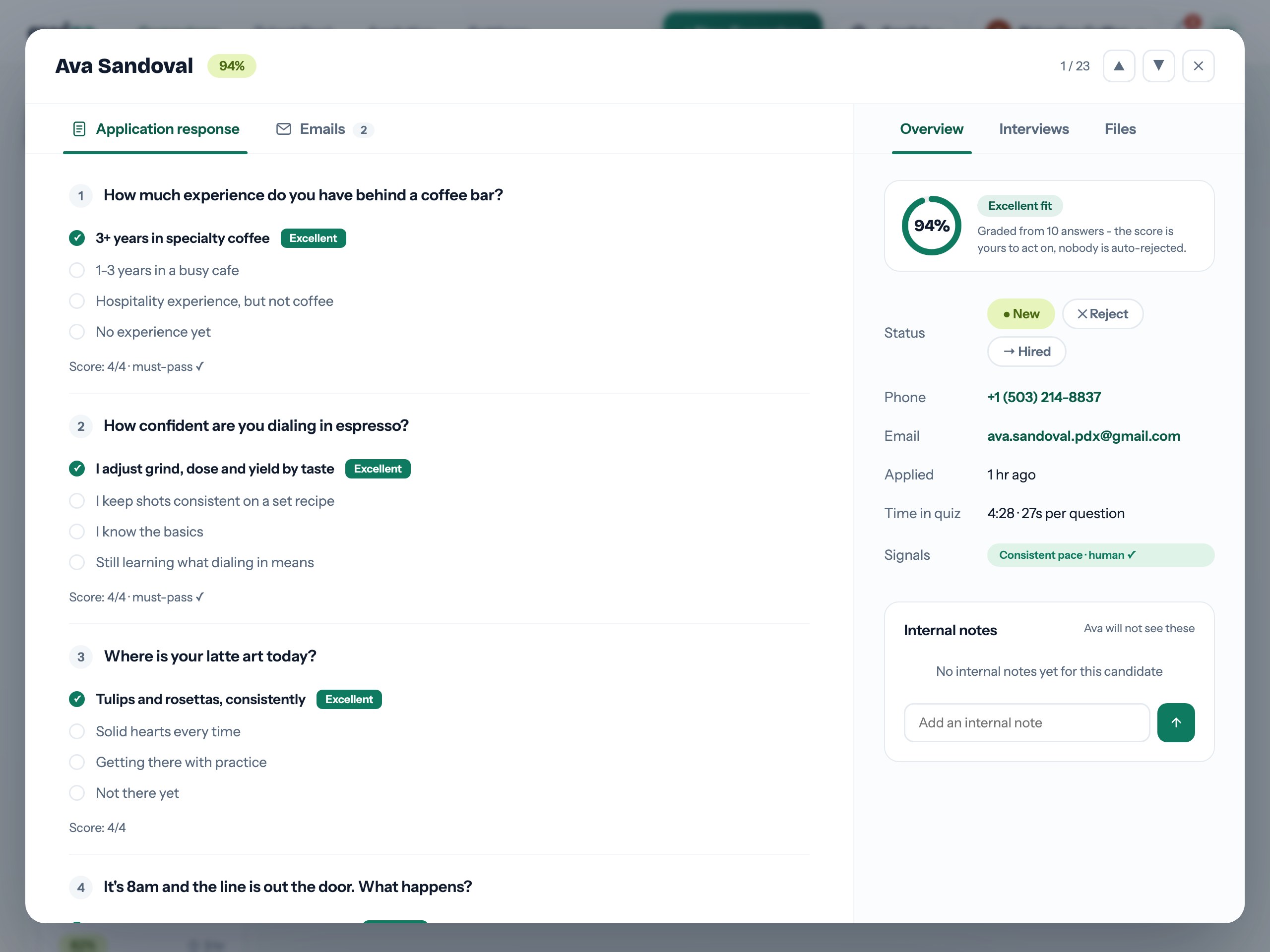The height and width of the screenshot is (952, 1270).
Task: Open email link ava.sandoval.pdx@gmail.com
Action: [1083, 436]
